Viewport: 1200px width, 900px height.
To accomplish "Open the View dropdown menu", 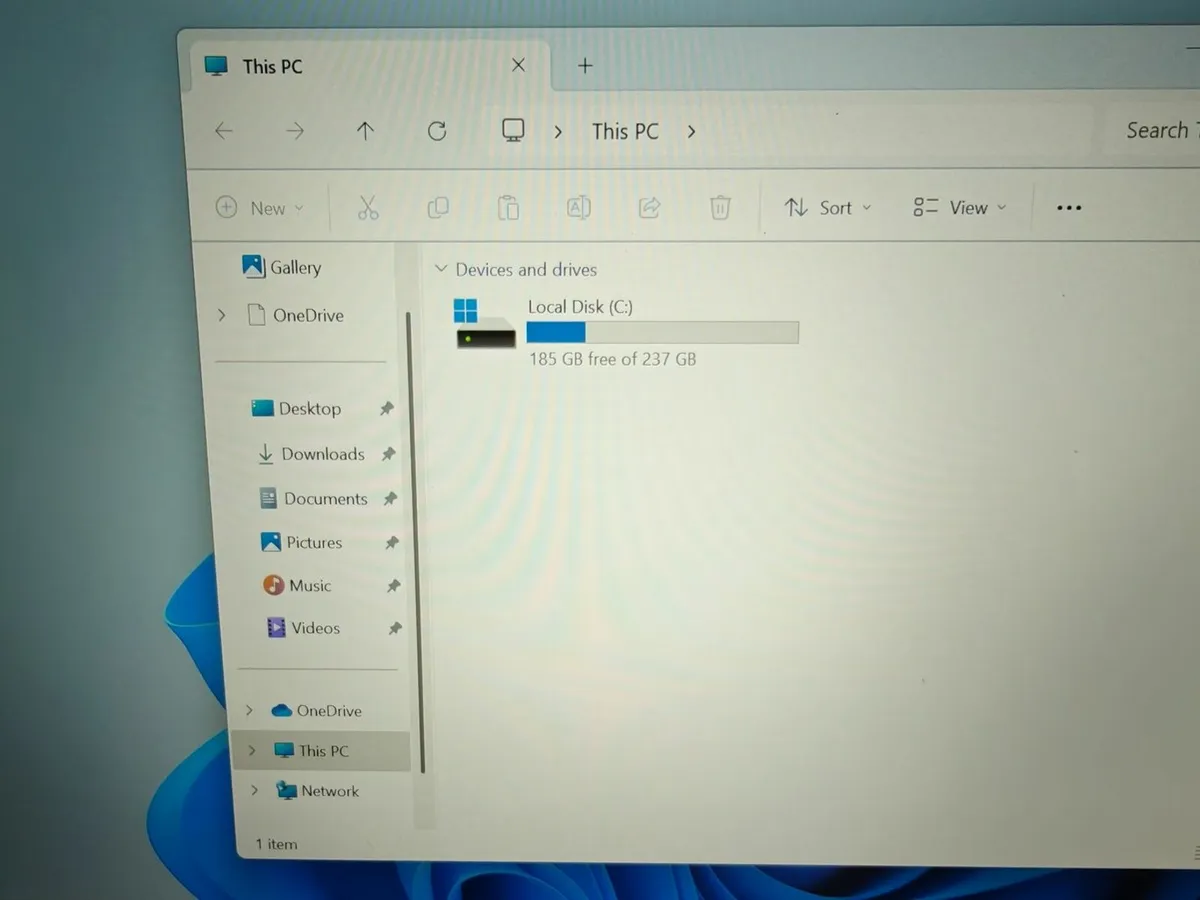I will pyautogui.click(x=960, y=207).
